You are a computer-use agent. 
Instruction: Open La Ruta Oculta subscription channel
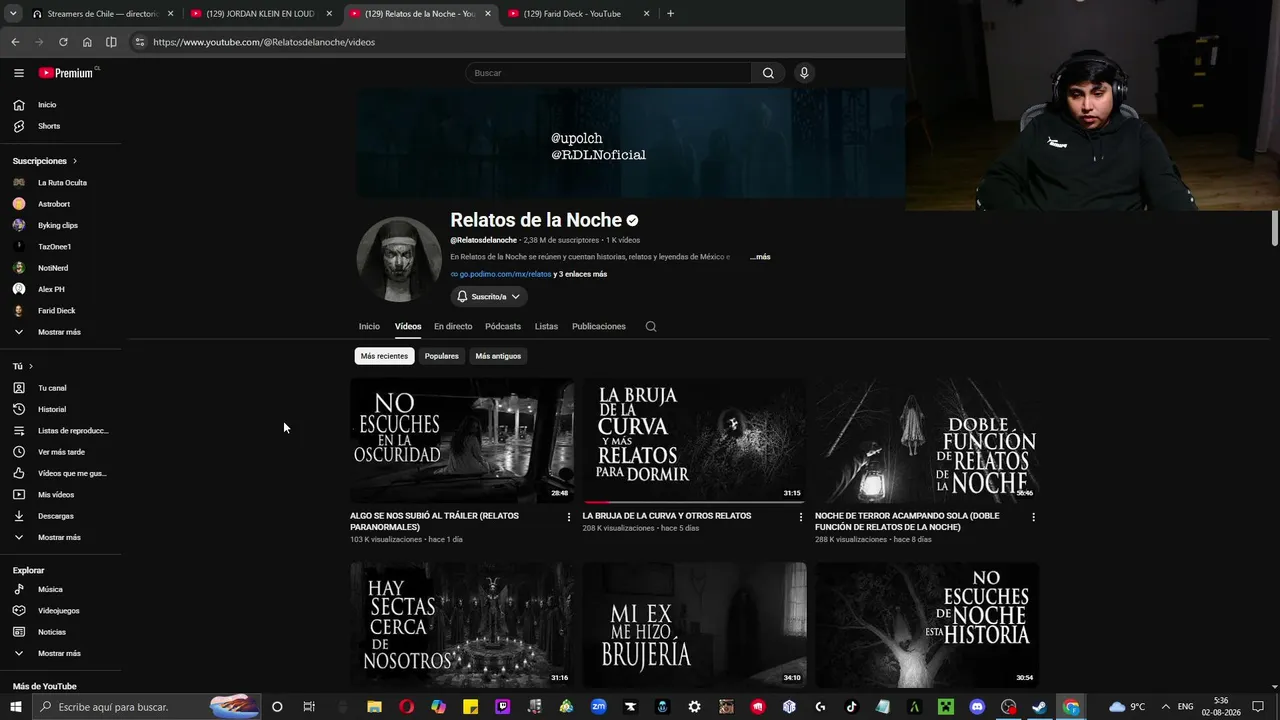click(61, 183)
